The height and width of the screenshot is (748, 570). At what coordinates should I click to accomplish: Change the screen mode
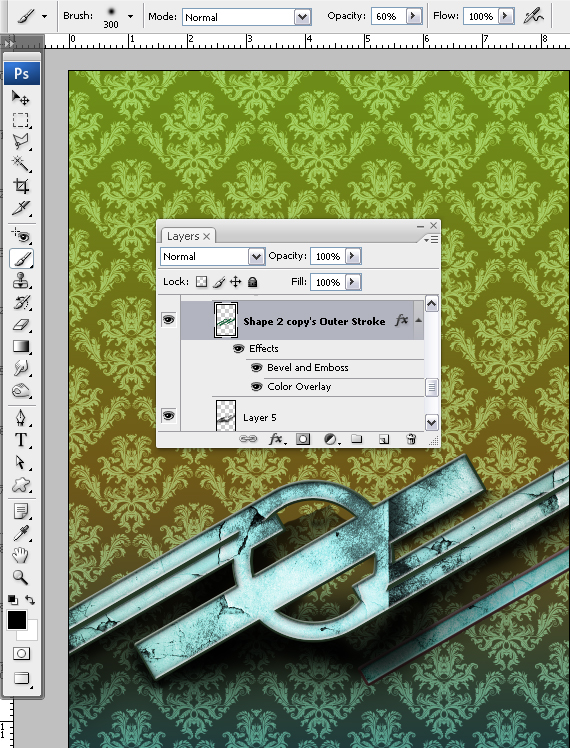point(21,678)
